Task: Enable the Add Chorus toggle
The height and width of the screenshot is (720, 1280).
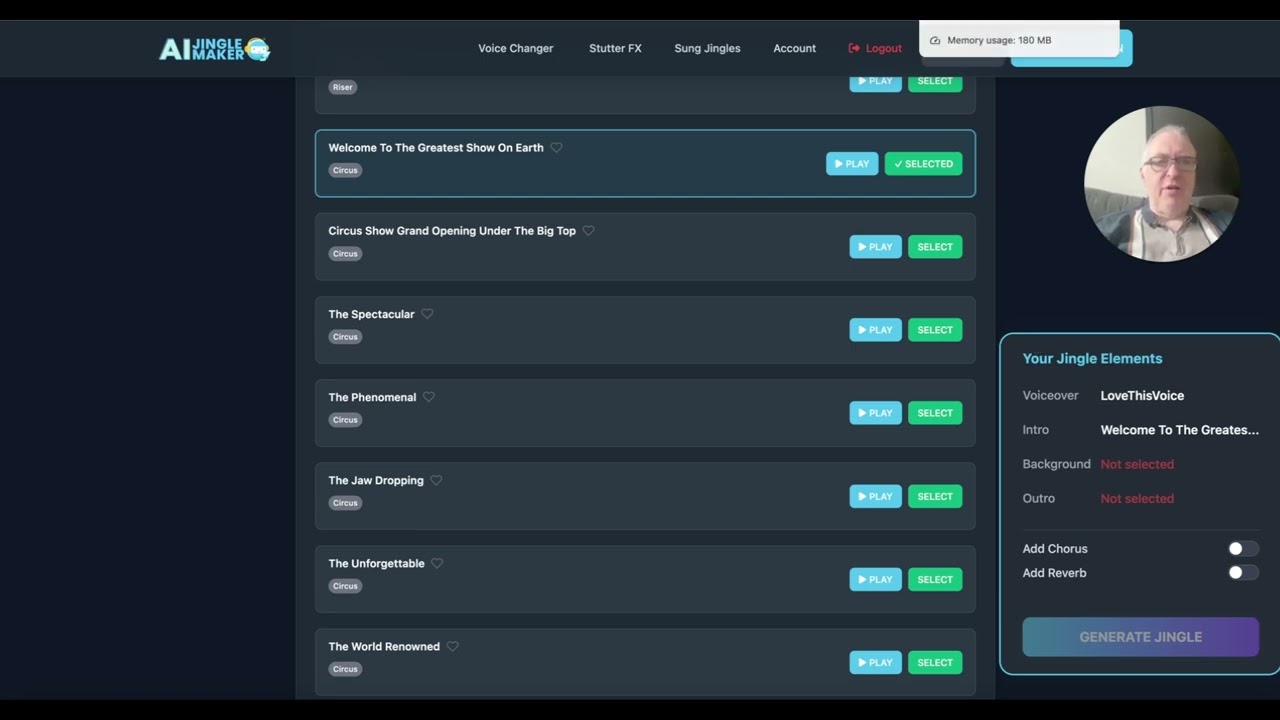Action: pos(1243,548)
